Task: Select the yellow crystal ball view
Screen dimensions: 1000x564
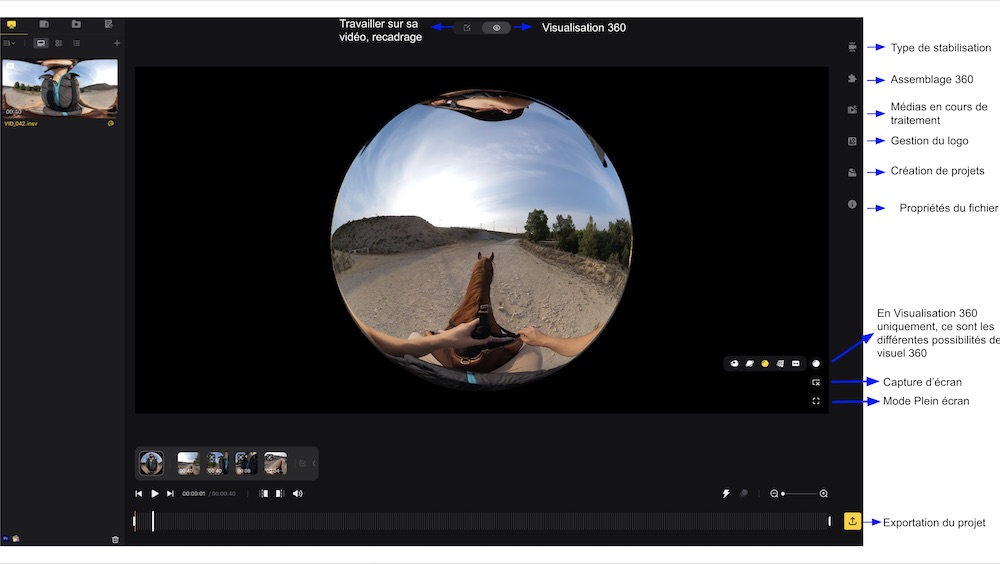Action: 765,364
